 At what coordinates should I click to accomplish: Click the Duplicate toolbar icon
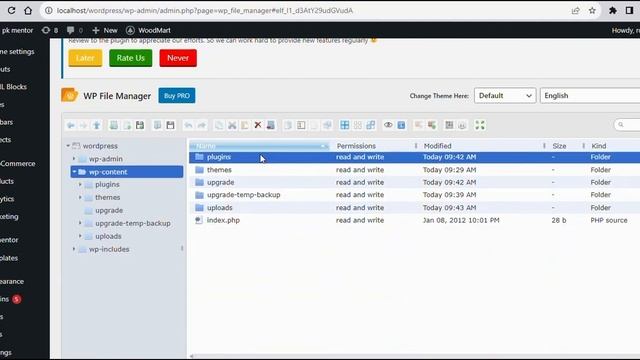point(288,125)
